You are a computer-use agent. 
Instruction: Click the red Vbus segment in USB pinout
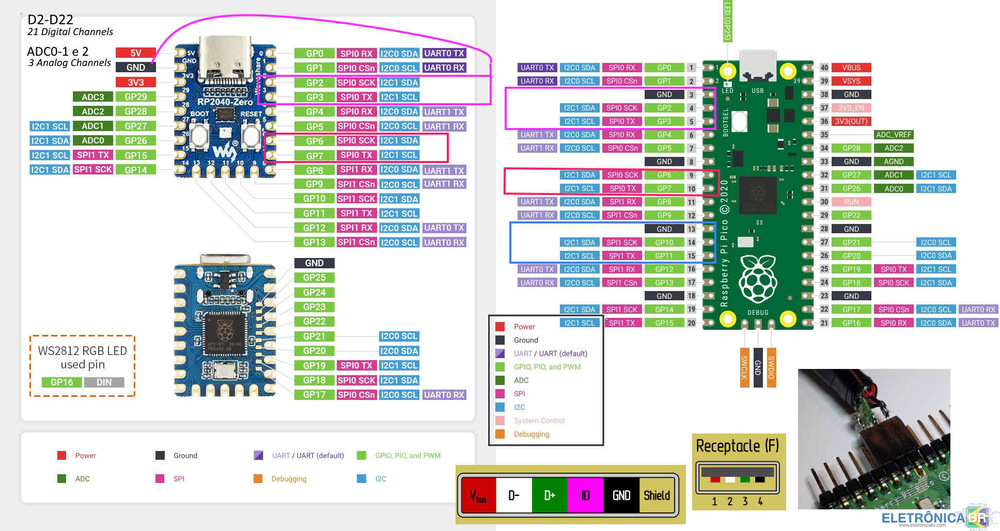pyautogui.click(x=478, y=494)
